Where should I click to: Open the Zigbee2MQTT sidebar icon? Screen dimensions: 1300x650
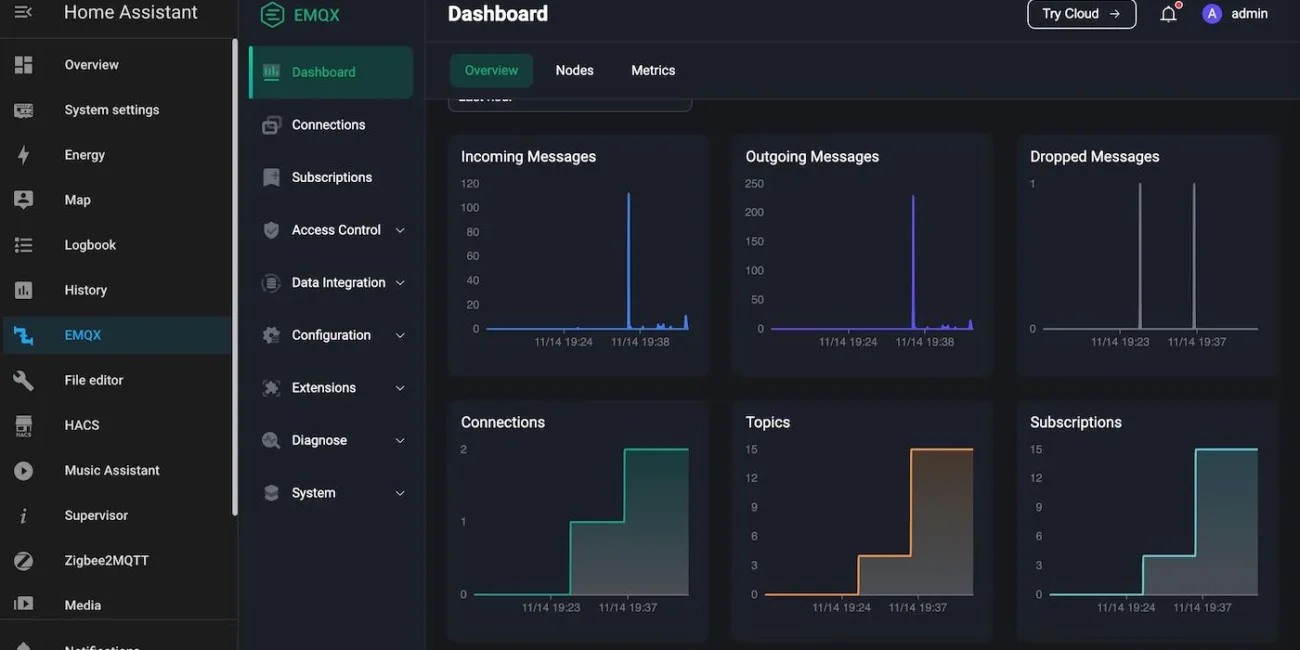point(23,560)
